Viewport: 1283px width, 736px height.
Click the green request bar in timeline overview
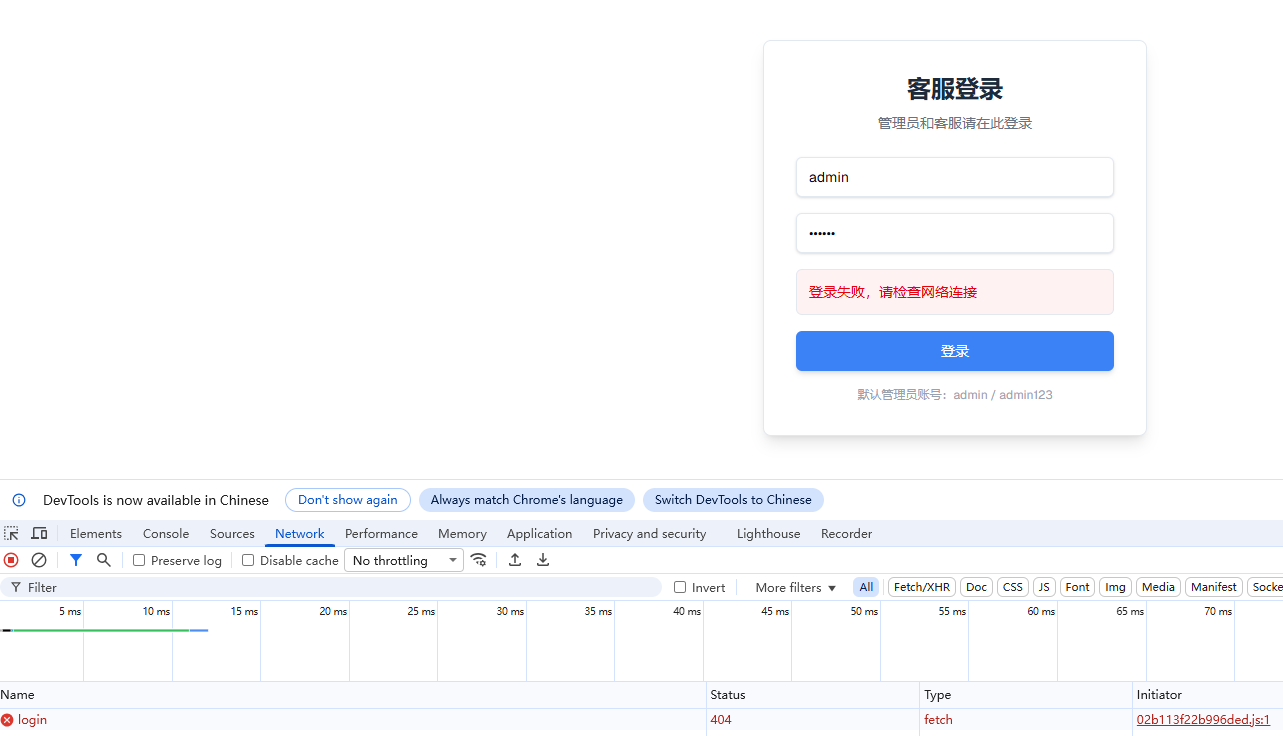[x=100, y=630]
